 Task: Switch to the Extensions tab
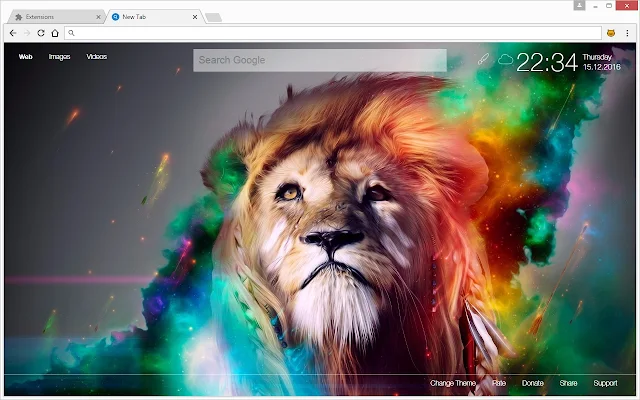[x=56, y=17]
